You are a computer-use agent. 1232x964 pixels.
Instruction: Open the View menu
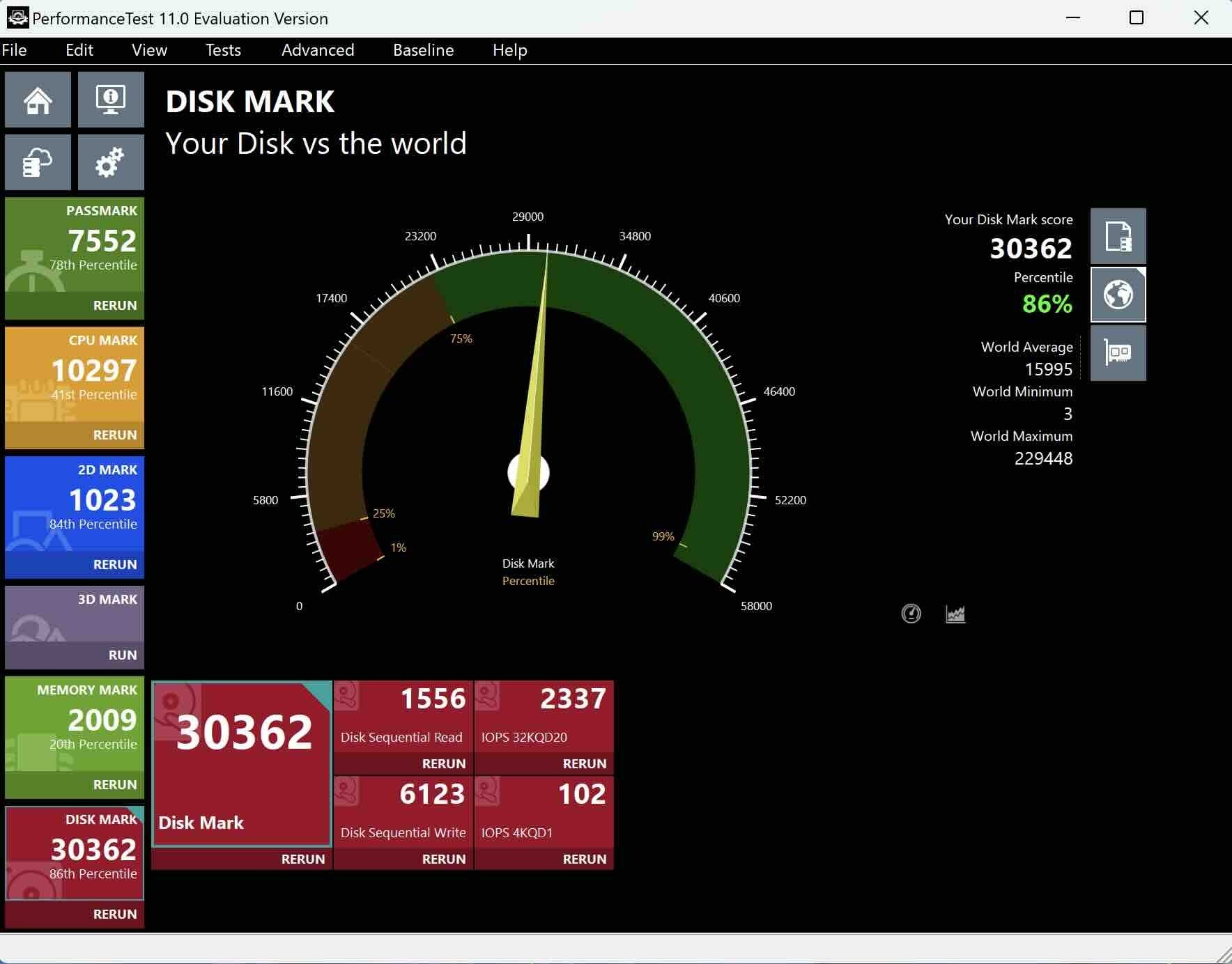click(149, 50)
